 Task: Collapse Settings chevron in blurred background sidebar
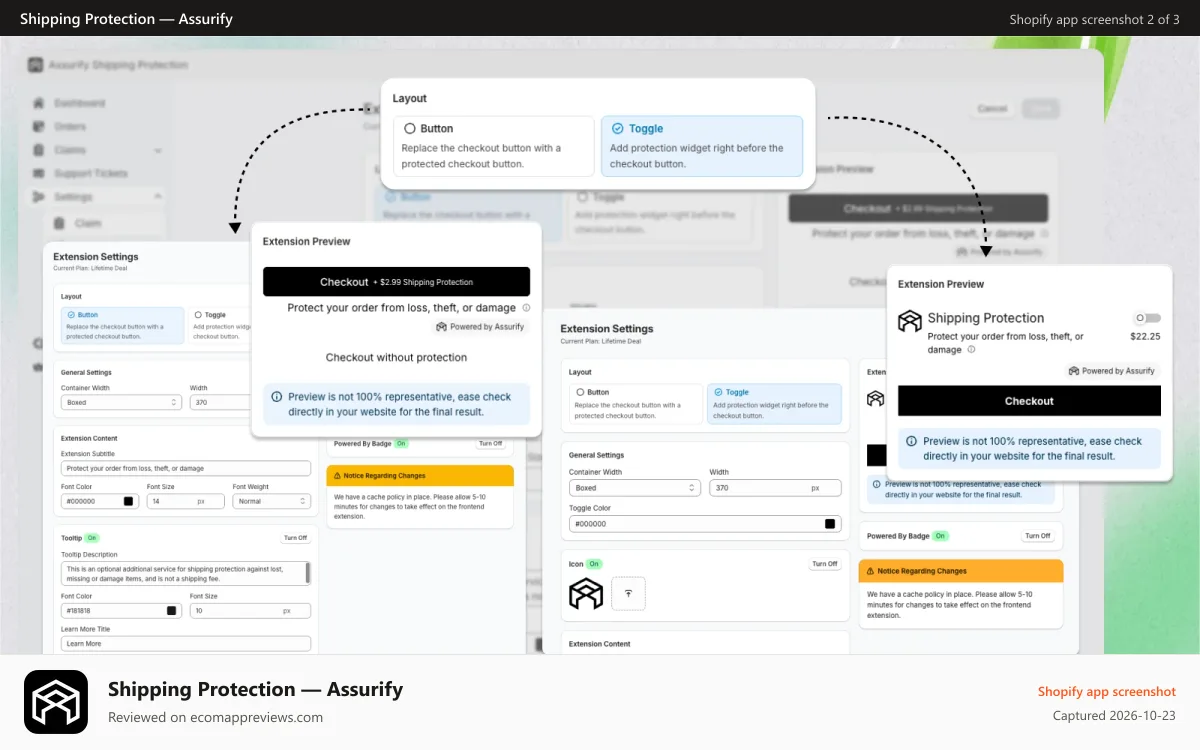(x=157, y=197)
